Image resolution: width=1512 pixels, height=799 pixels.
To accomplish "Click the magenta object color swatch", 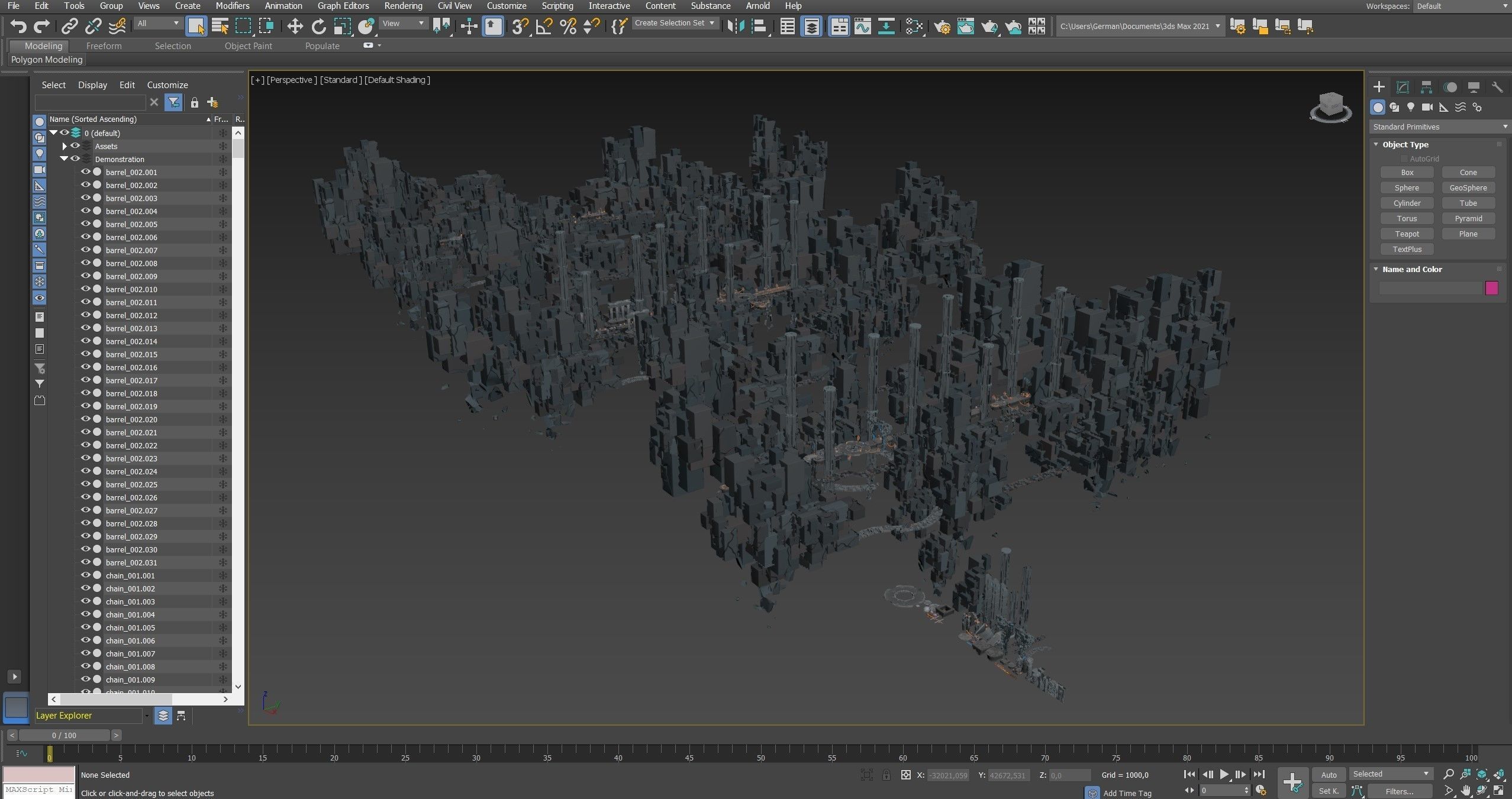I will click(x=1491, y=288).
